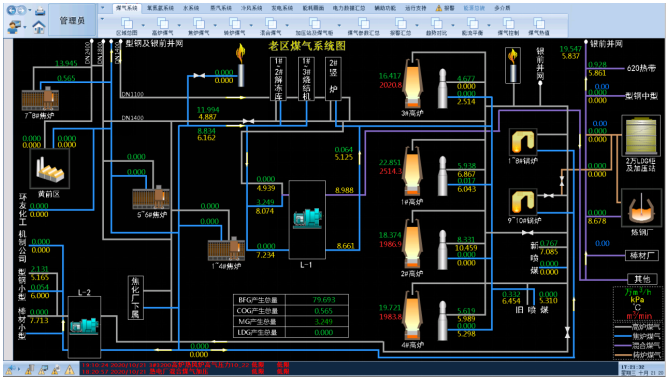Click the home icon in top-left corner
This screenshot has height=381, width=668.
(x=39, y=27)
